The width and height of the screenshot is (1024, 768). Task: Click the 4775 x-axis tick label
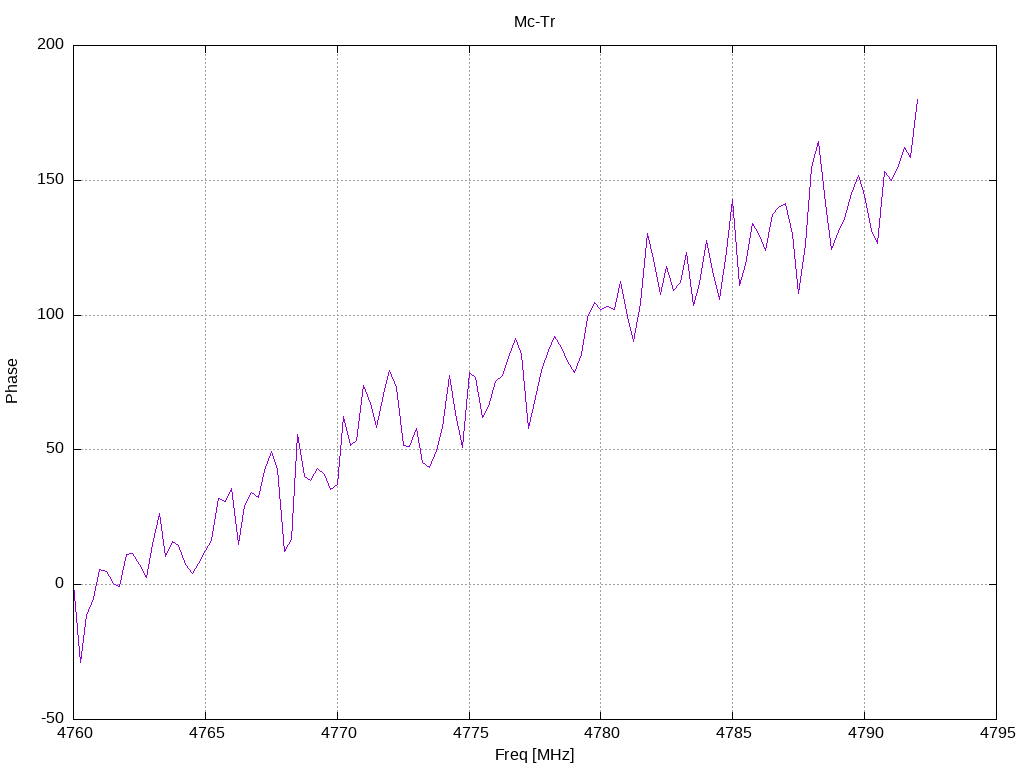pos(470,733)
